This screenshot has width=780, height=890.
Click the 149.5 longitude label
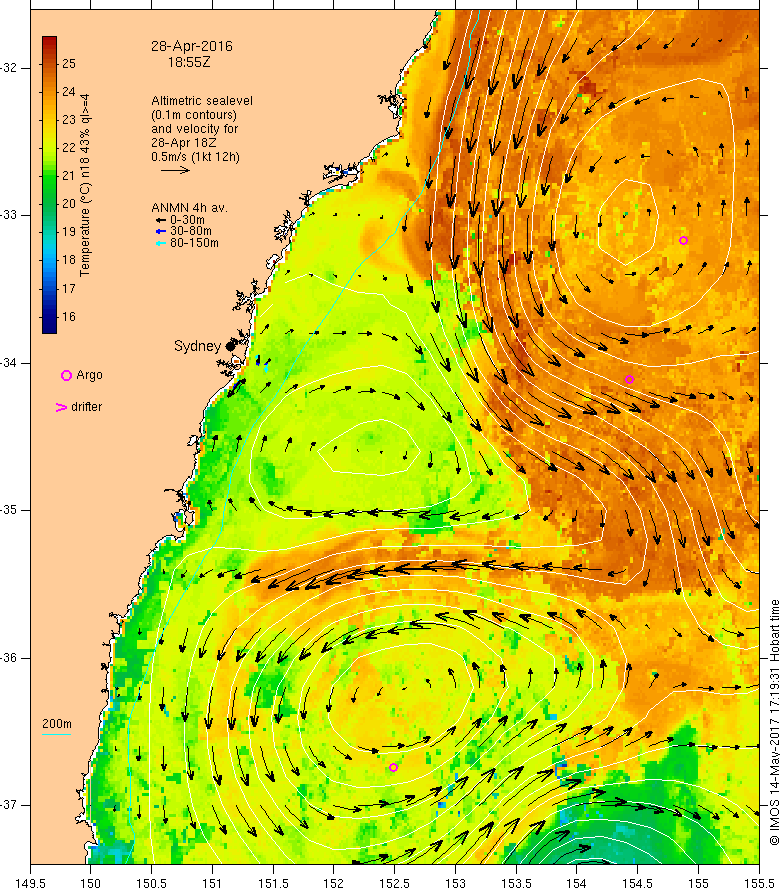tap(30, 883)
